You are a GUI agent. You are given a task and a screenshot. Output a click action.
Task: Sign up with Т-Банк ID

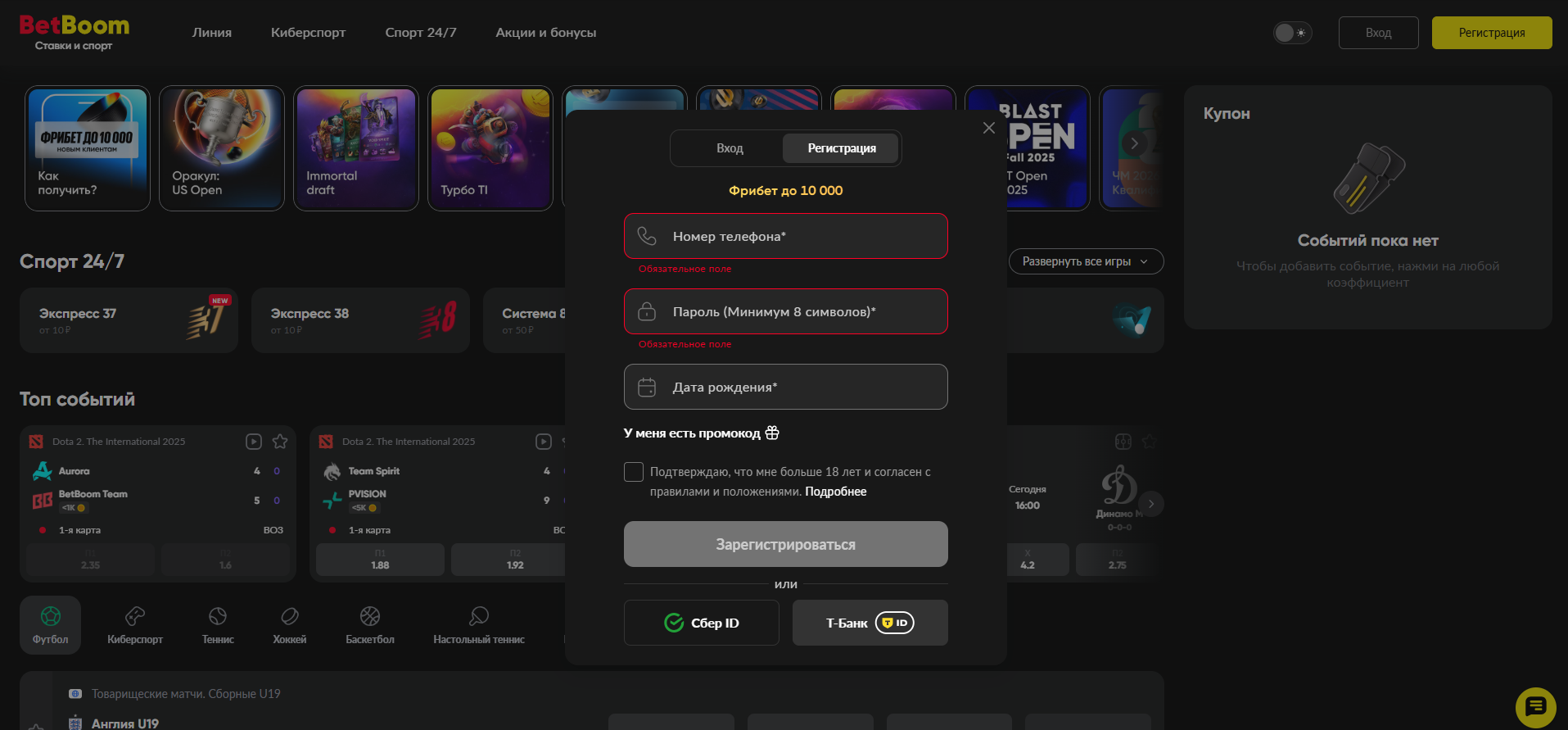point(870,623)
